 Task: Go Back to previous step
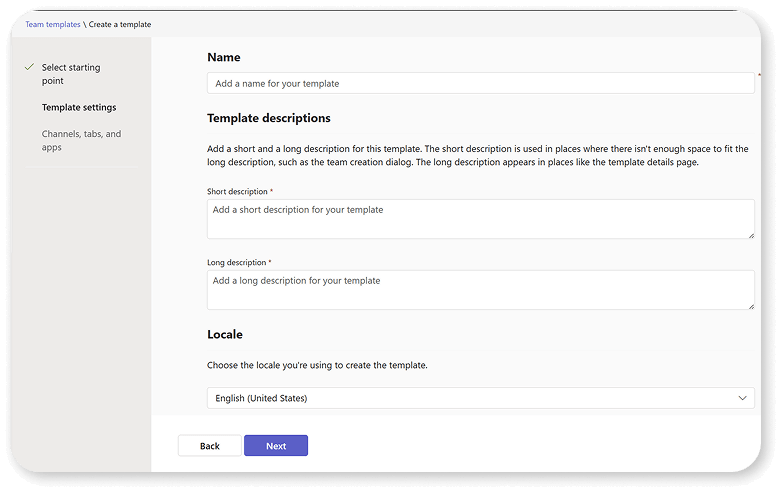coord(210,446)
